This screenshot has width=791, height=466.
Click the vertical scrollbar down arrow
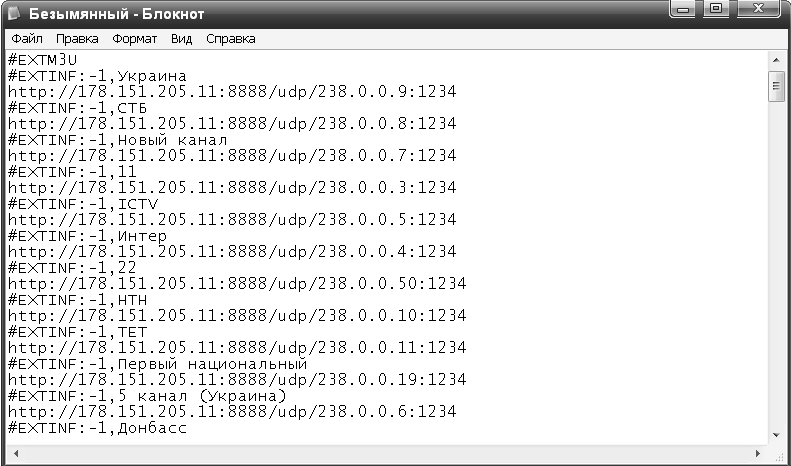pyautogui.click(x=776, y=435)
